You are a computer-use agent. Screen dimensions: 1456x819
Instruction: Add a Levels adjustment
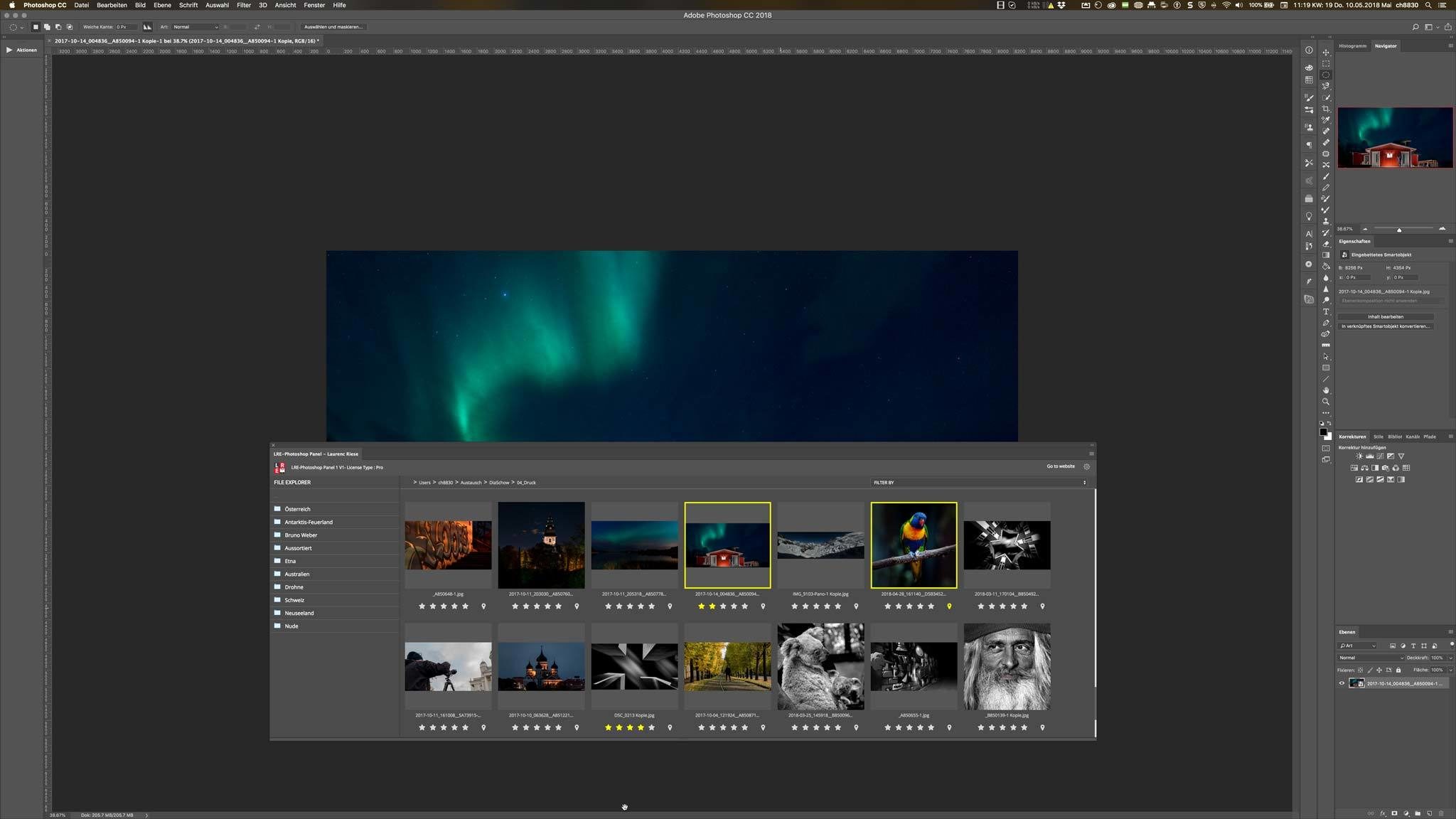[x=1370, y=456]
